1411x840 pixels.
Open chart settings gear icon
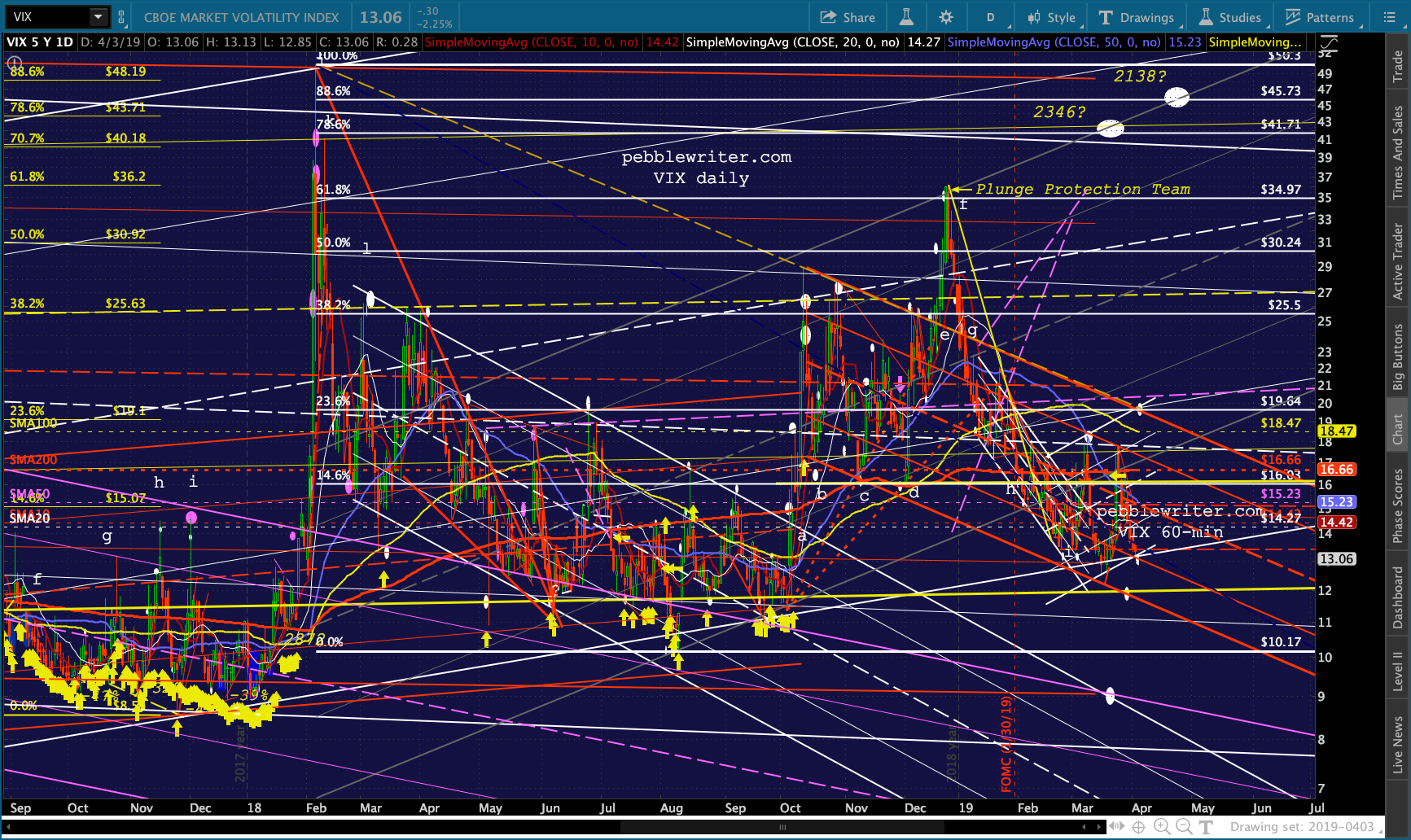[x=946, y=17]
